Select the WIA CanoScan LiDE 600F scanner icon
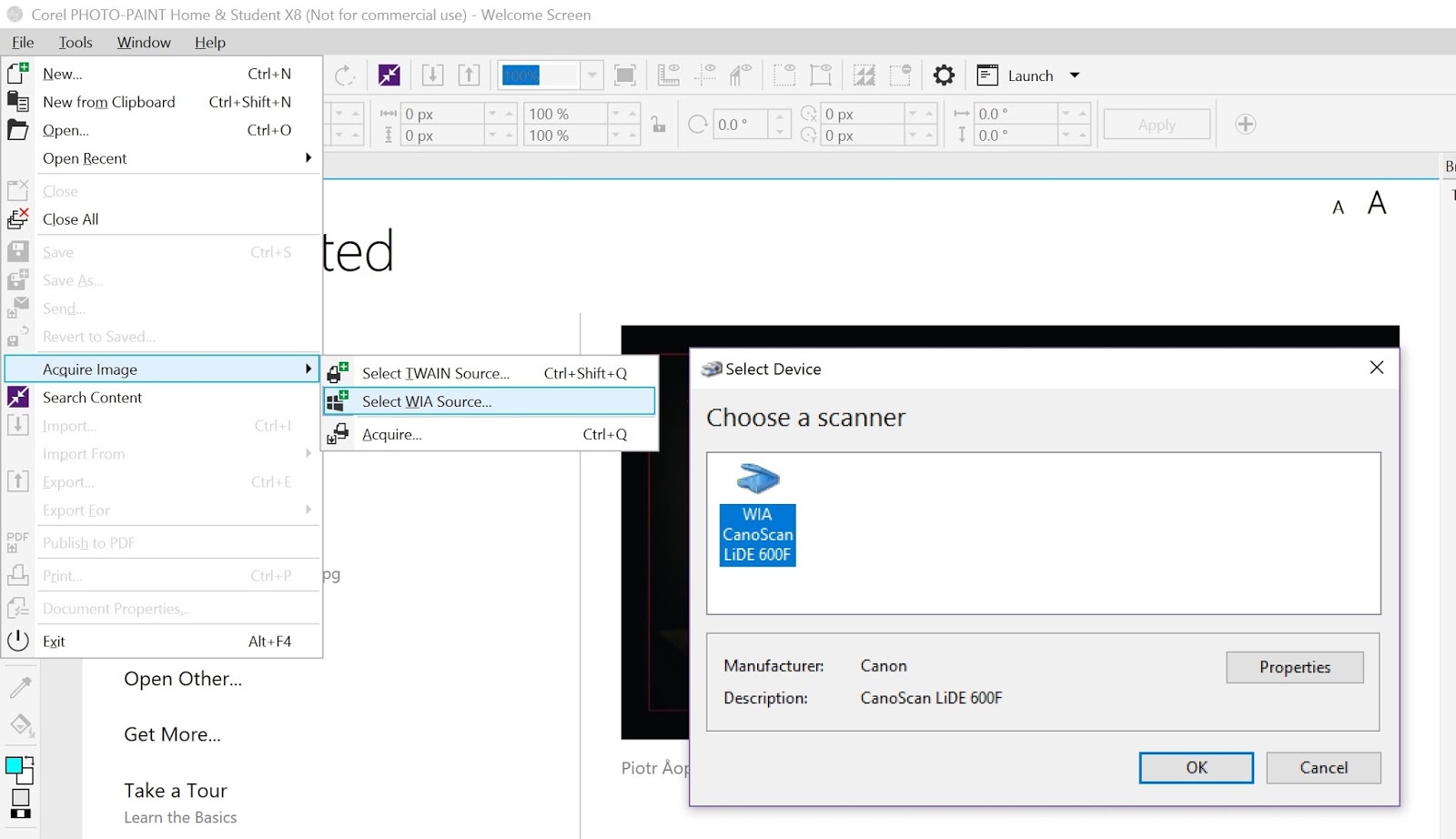 757,514
